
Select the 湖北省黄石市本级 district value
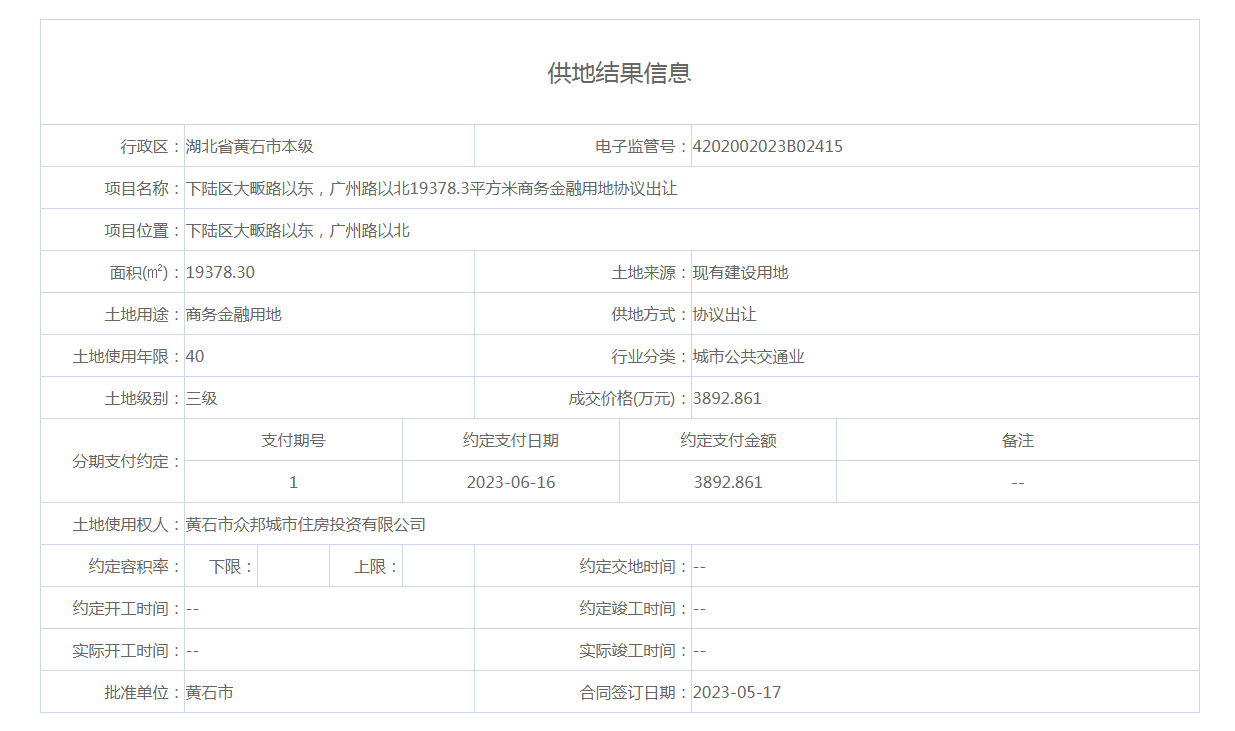tap(250, 146)
